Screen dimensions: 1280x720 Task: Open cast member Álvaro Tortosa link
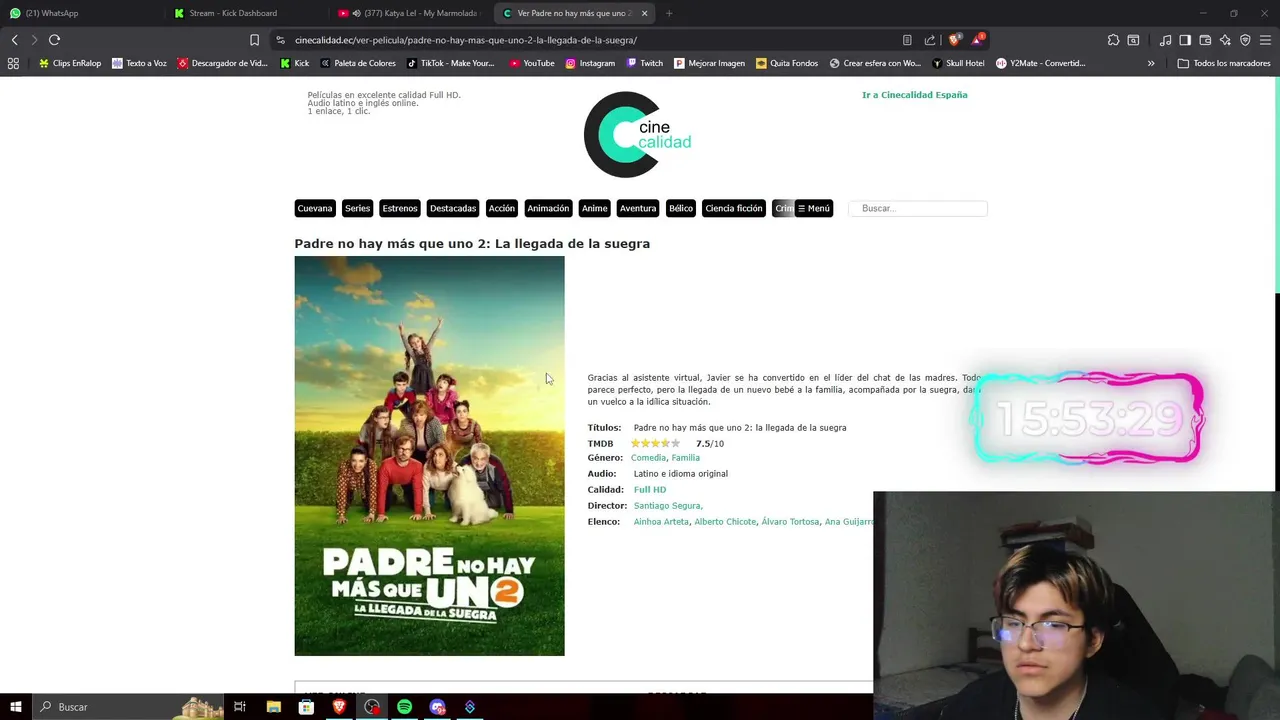[790, 522]
